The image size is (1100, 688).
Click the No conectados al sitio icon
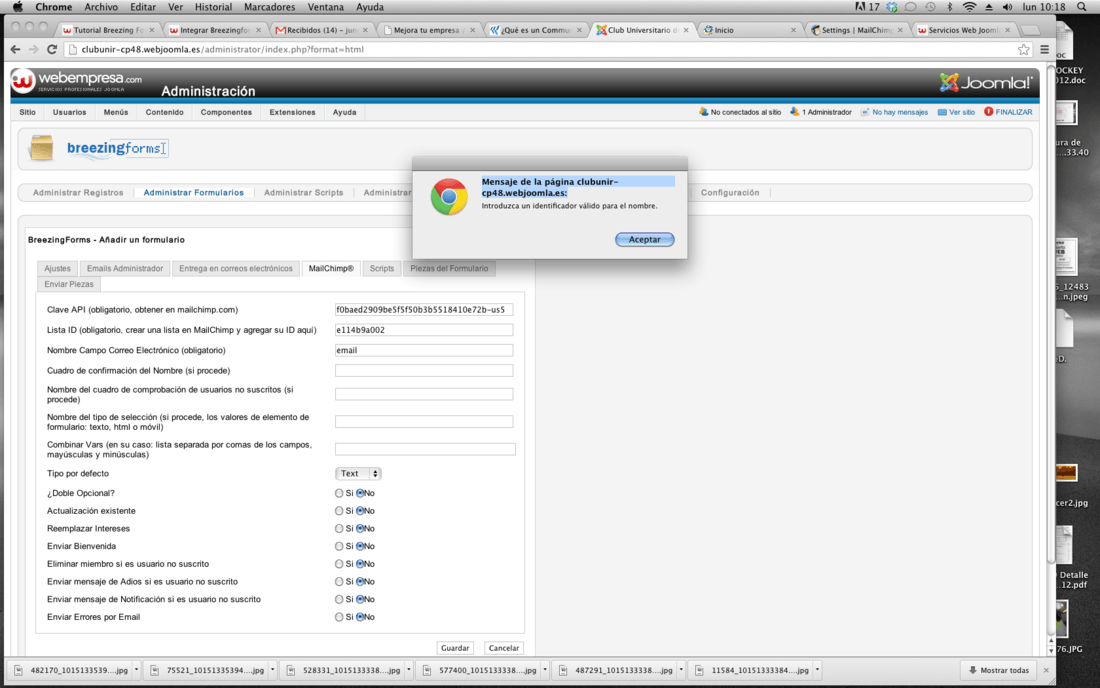[703, 112]
